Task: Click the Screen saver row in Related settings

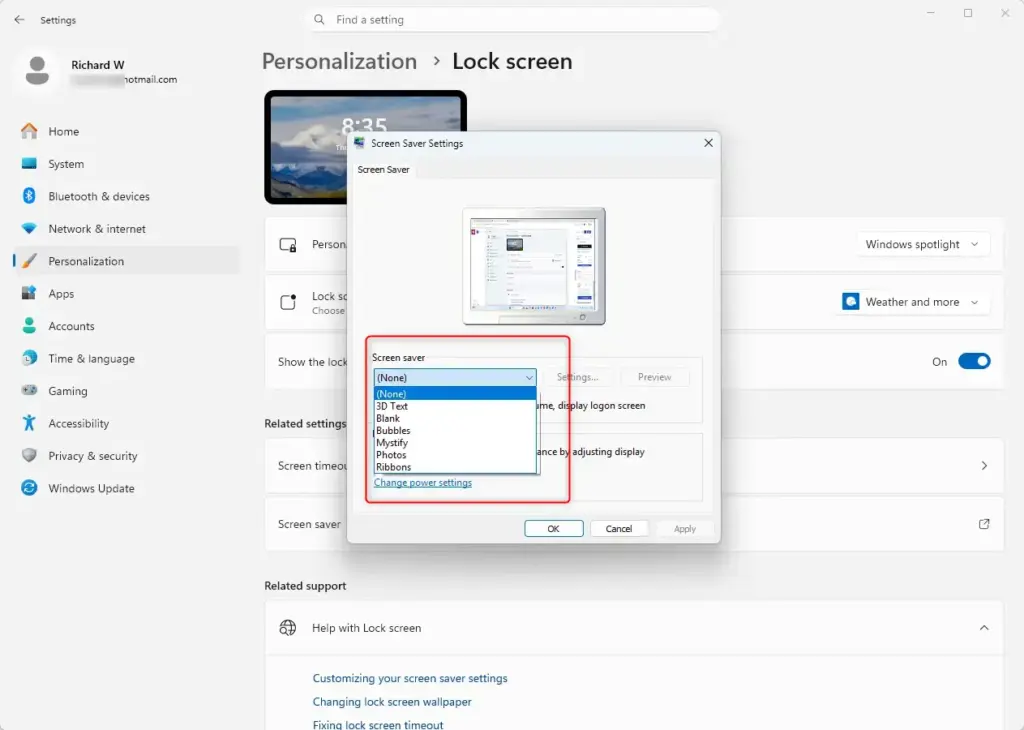Action: point(633,524)
